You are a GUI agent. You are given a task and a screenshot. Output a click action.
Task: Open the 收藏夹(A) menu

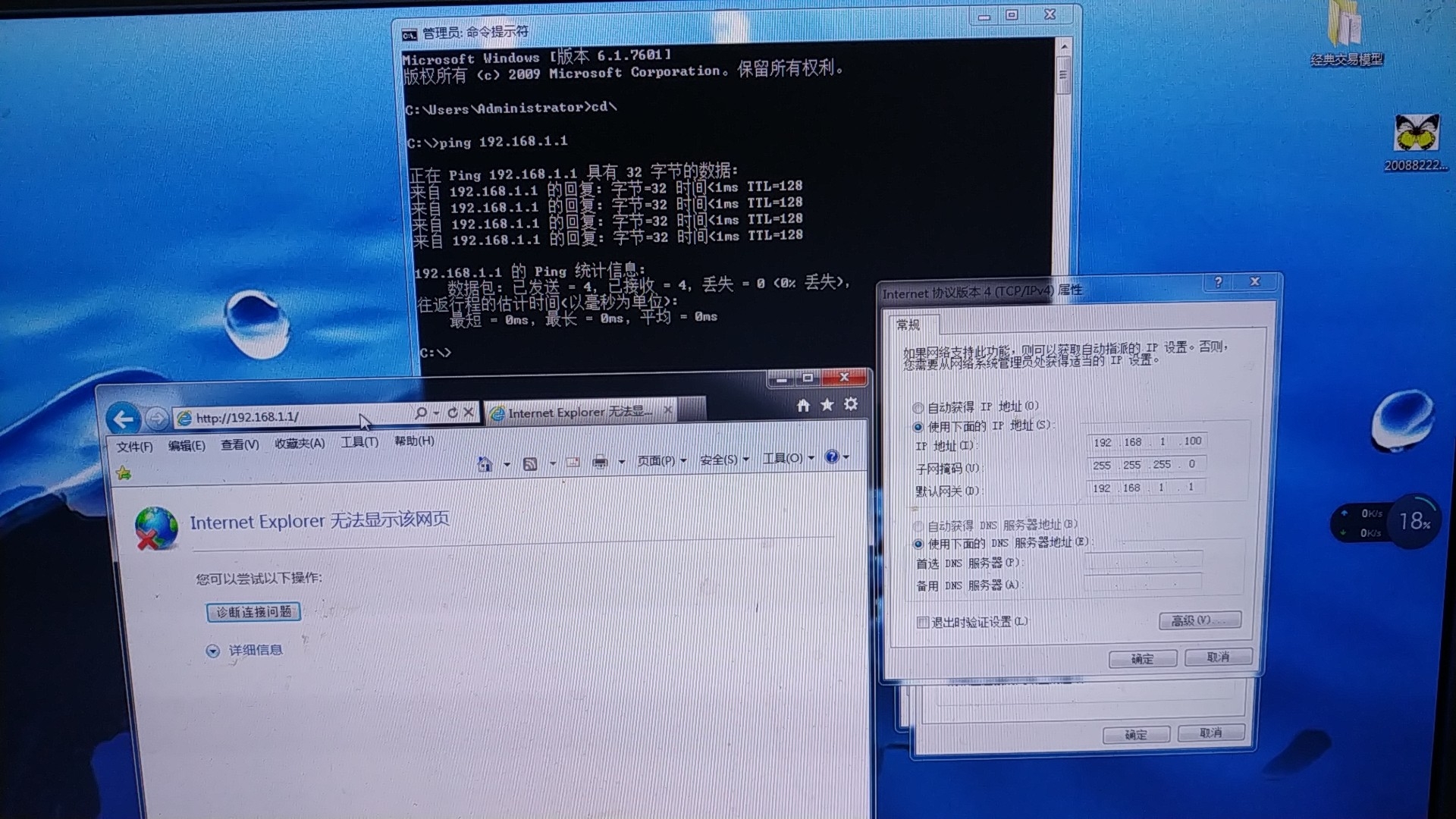click(300, 444)
